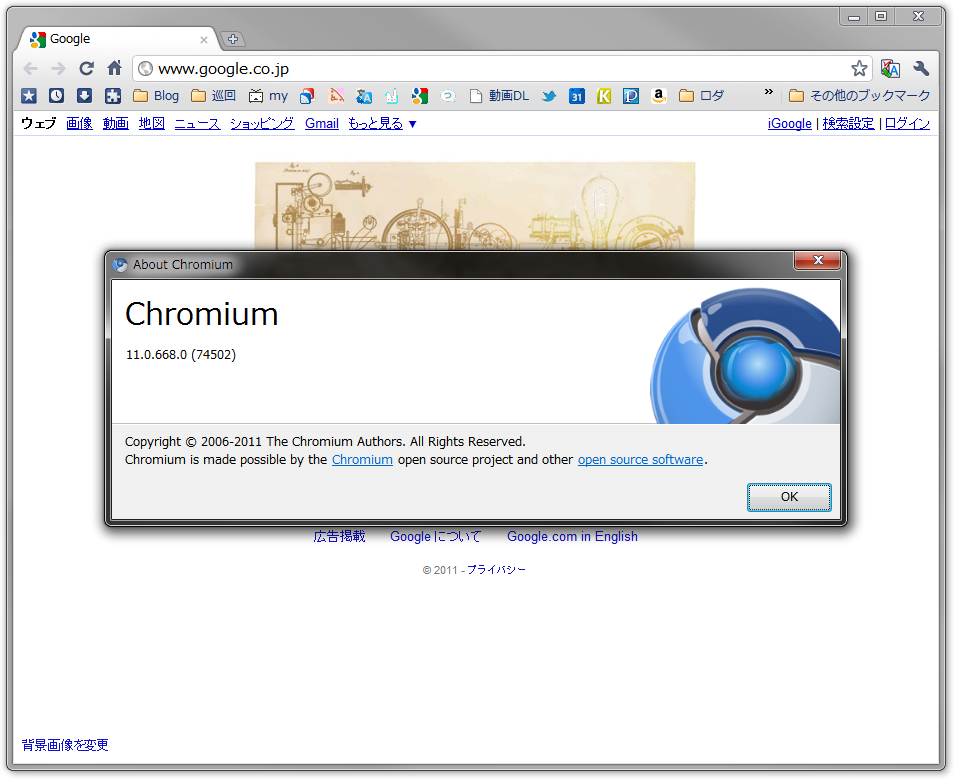Click the Google doodle image
The image size is (954, 779).
tap(475, 206)
